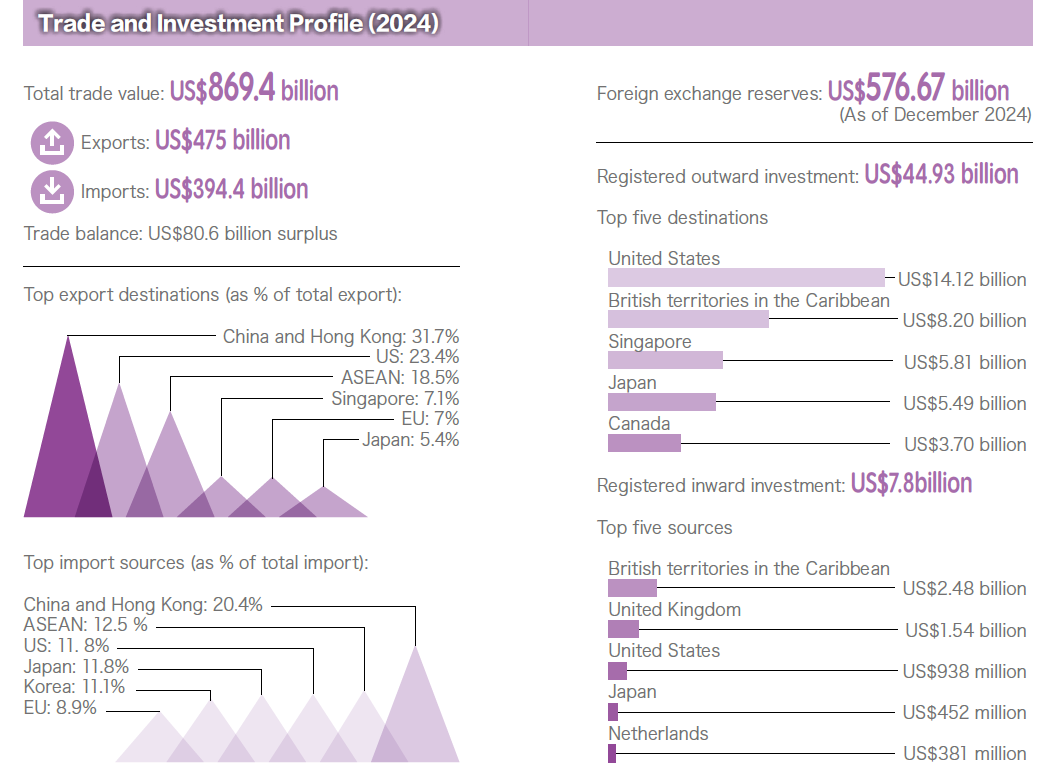Click the Imports download arrow icon
Screen dimensions: 1052x772
(51, 190)
